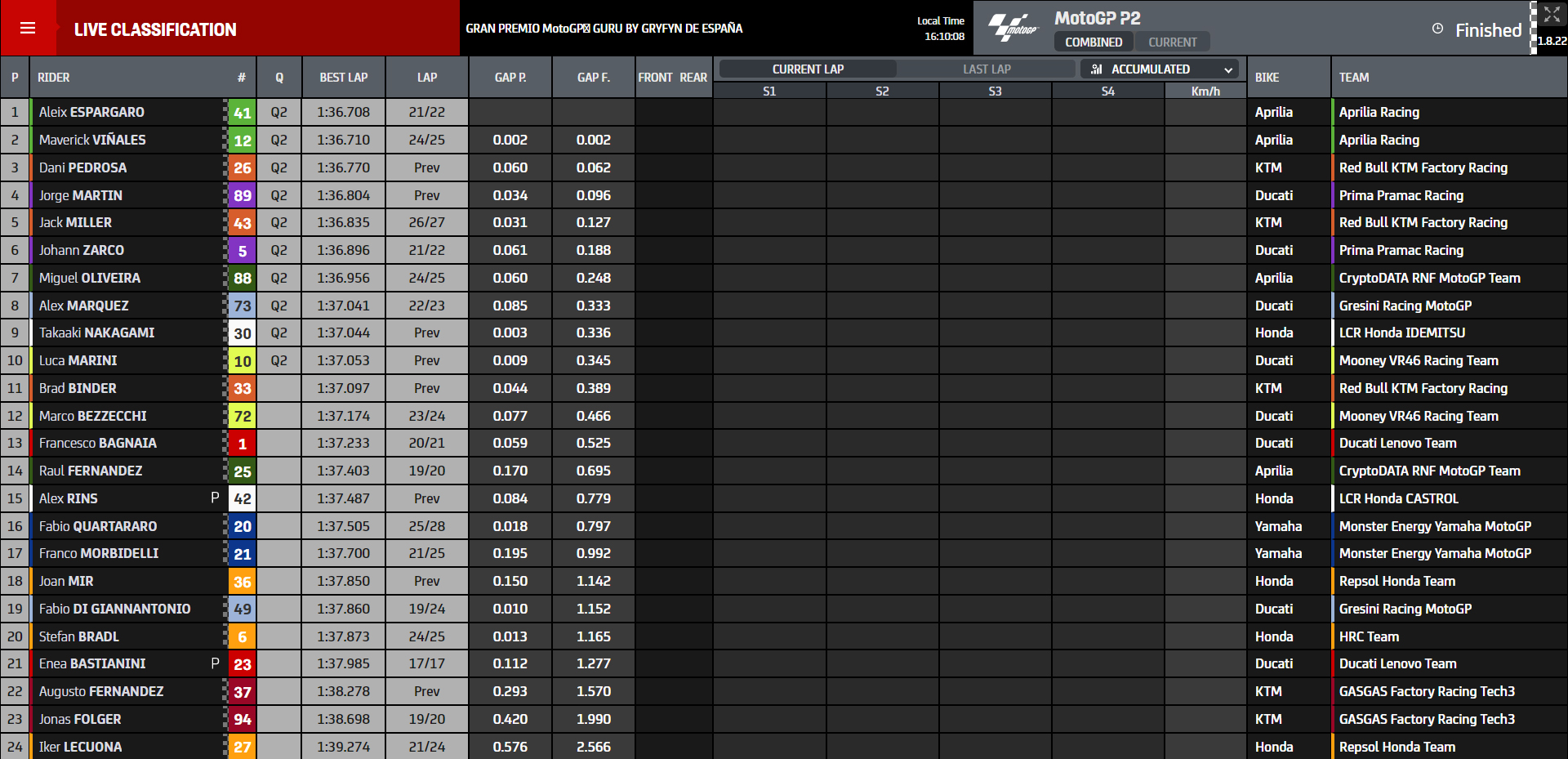Click the RIDER column header
This screenshot has height=759, width=1568.
(x=54, y=78)
